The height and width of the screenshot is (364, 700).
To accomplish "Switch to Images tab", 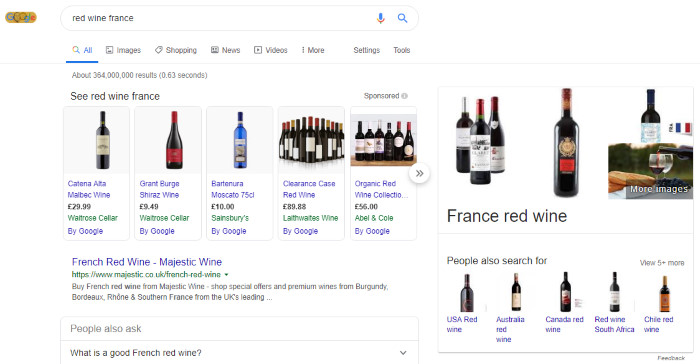I will point(123,50).
